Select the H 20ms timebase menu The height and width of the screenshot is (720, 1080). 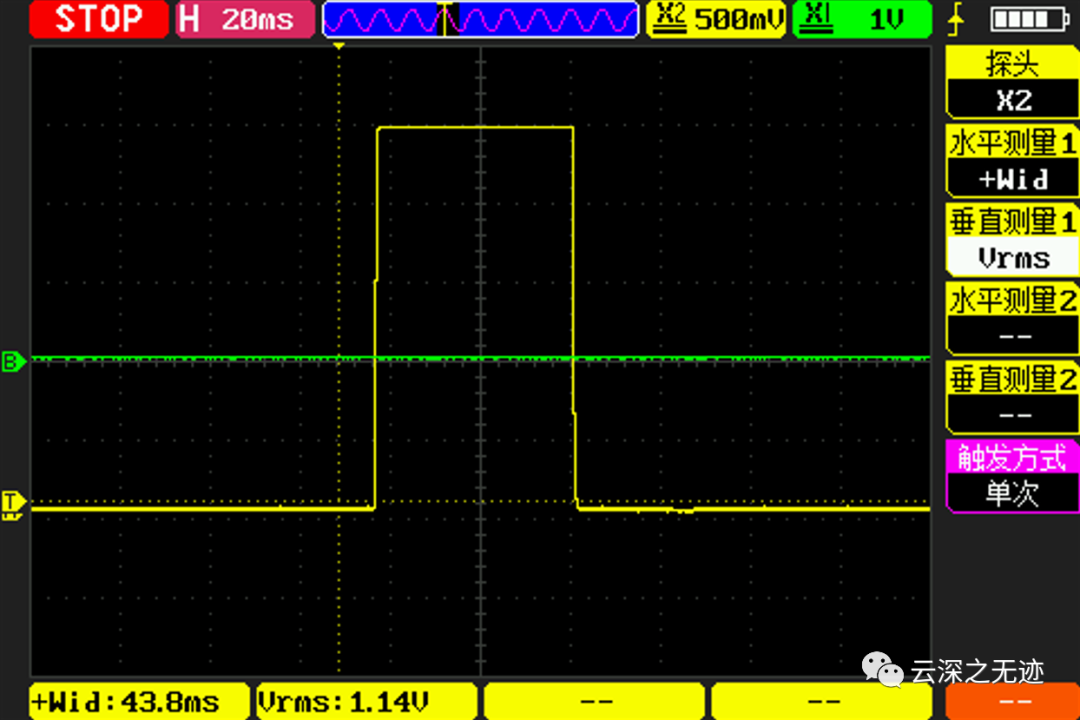coord(244,18)
